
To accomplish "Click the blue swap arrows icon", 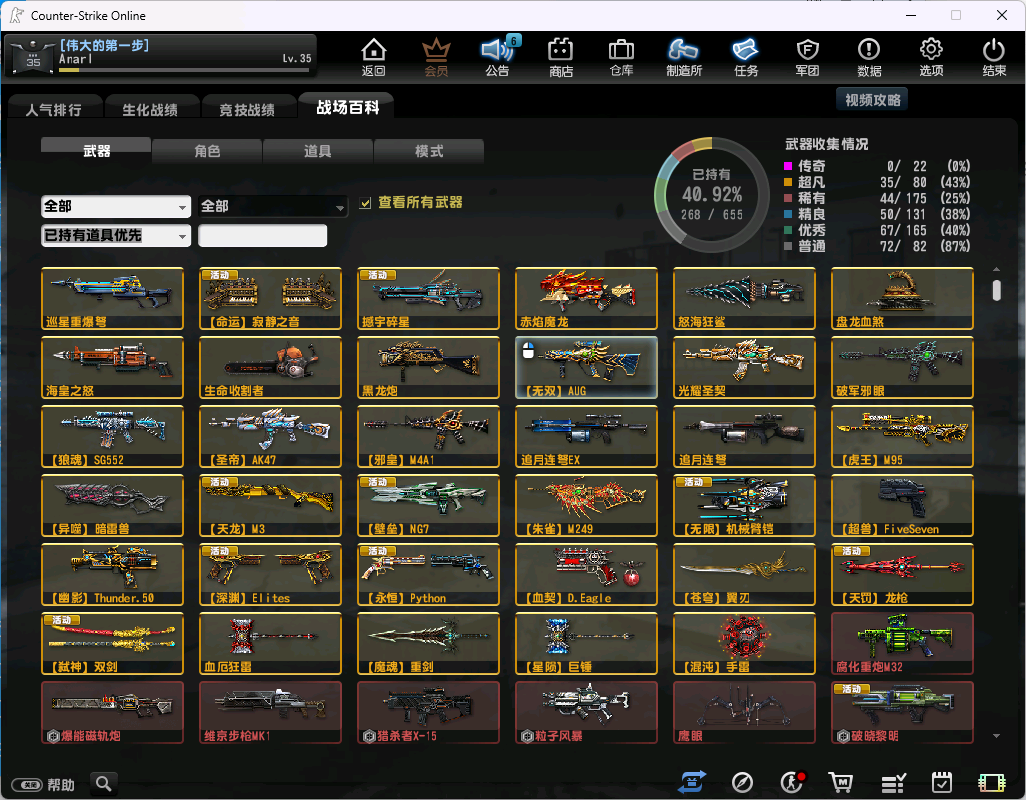I will click(x=692, y=782).
